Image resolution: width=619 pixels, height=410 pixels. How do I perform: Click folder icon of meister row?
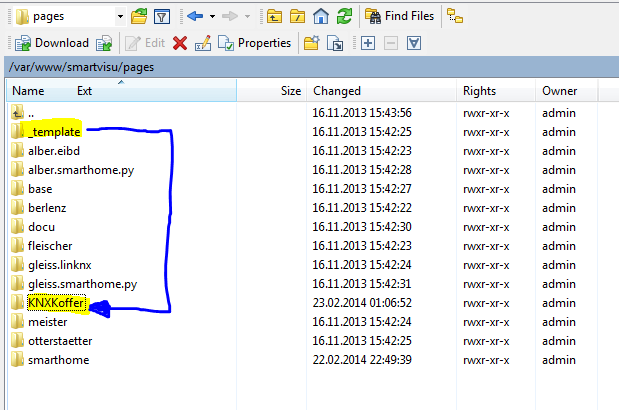17,322
